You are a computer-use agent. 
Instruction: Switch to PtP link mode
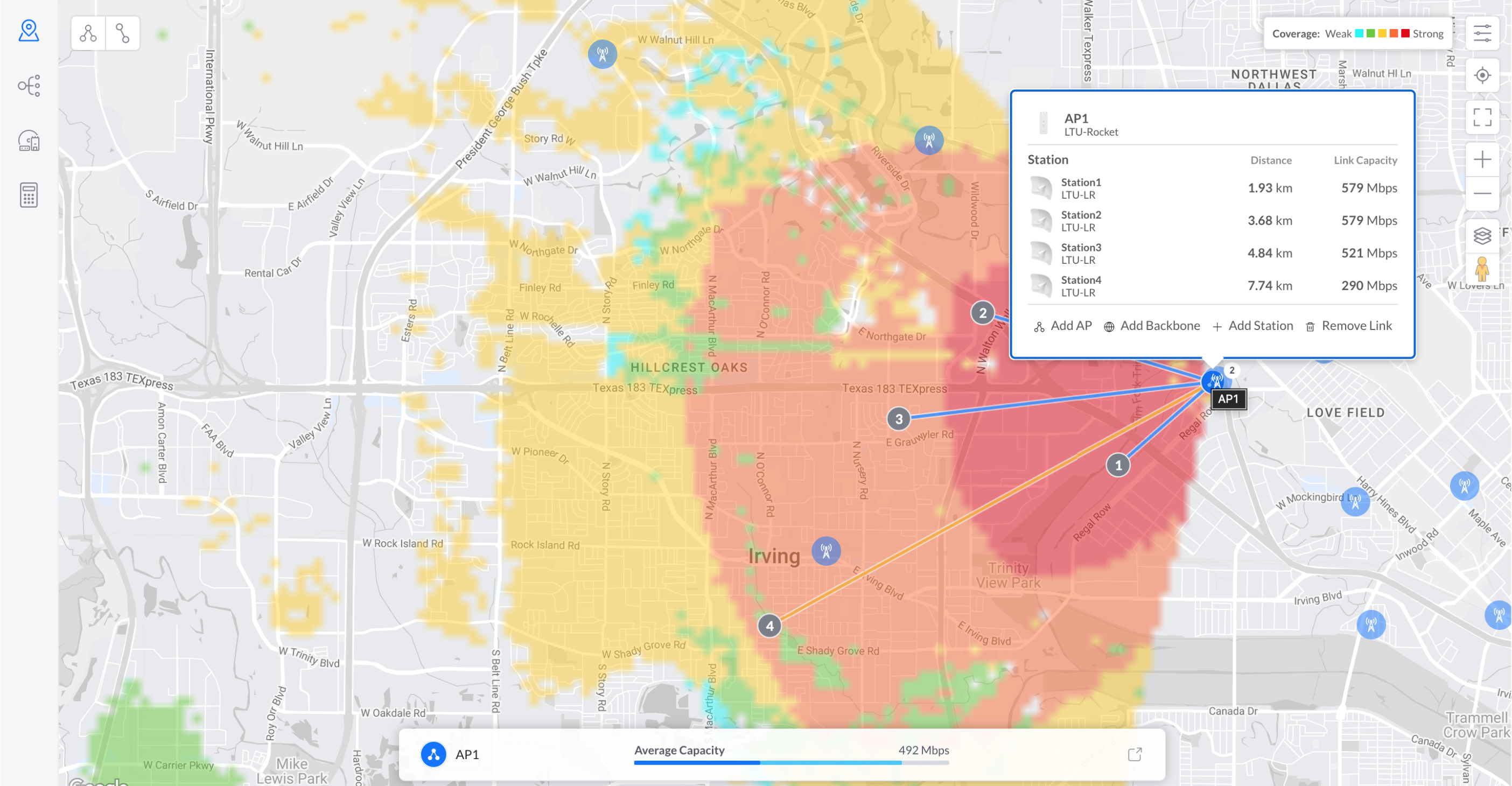[x=122, y=33]
